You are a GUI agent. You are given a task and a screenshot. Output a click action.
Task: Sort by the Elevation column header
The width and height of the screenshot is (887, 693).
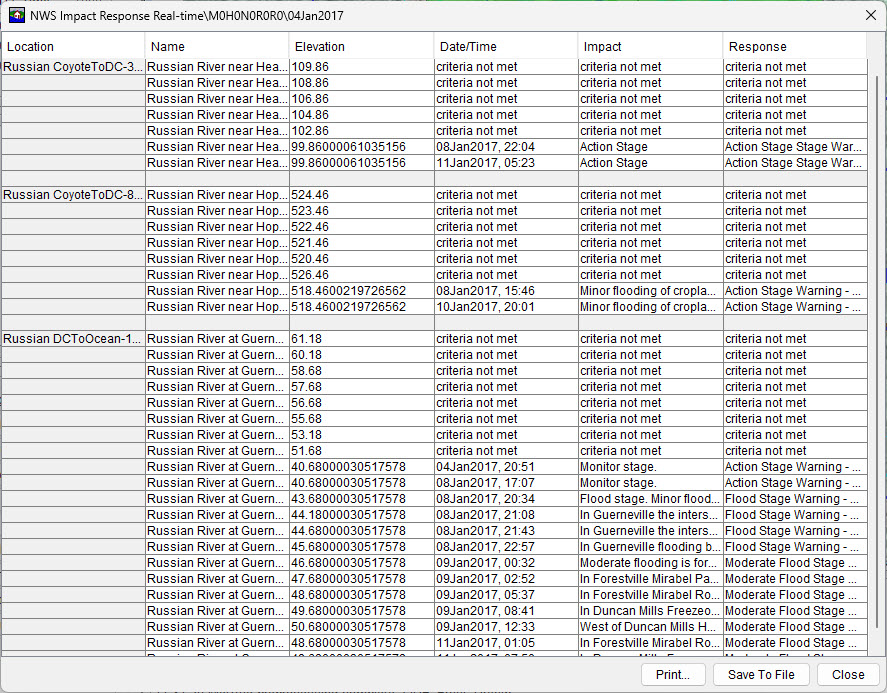point(361,46)
